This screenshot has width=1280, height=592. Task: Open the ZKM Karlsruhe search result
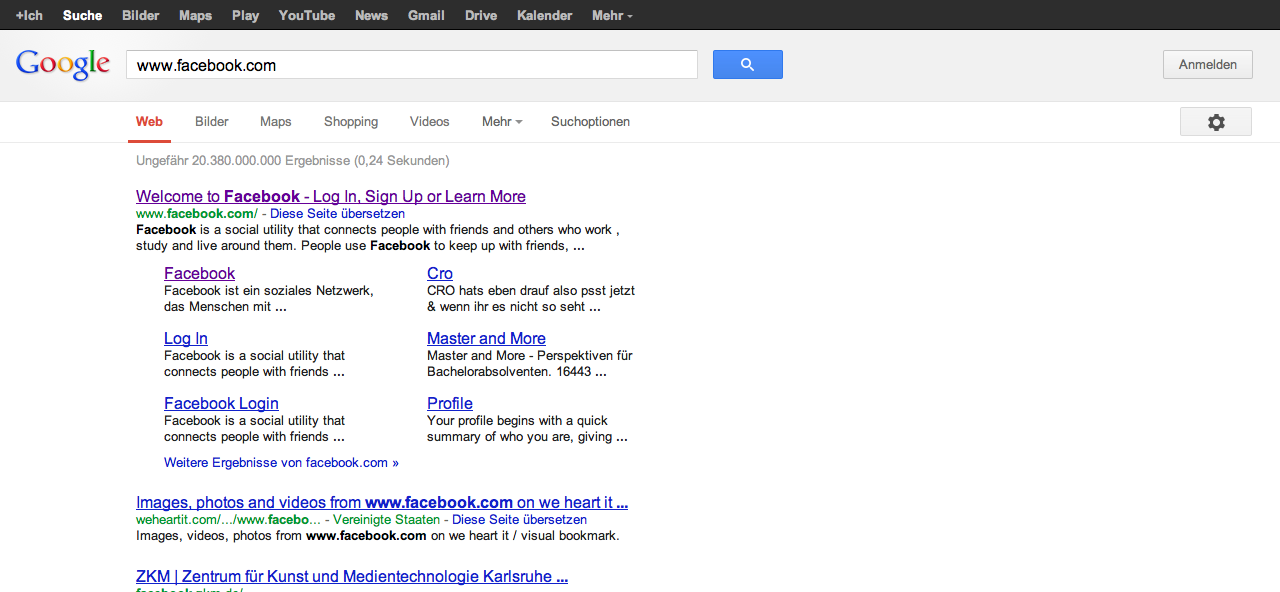pyautogui.click(x=352, y=577)
